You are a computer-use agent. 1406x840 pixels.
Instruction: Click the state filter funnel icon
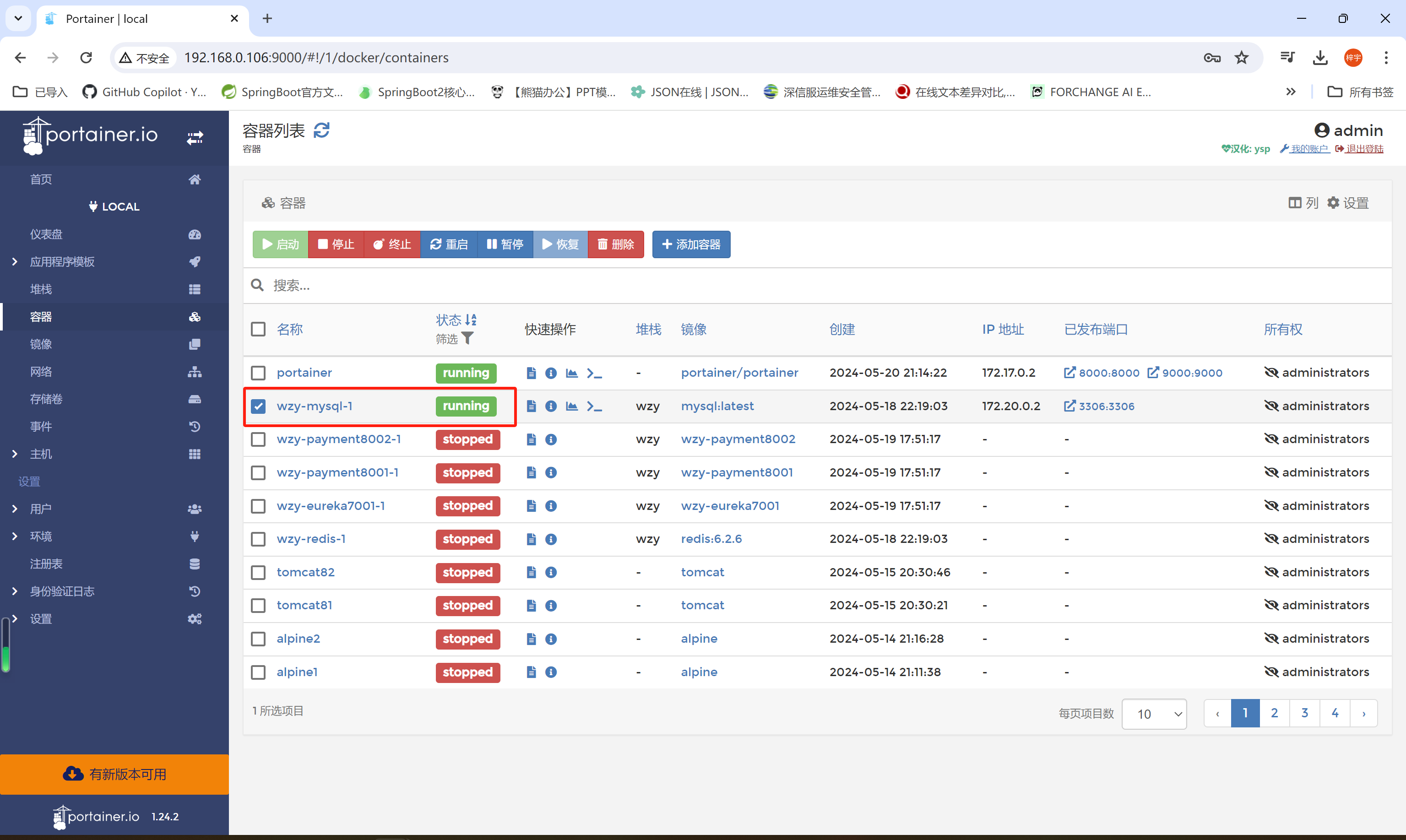pos(467,338)
